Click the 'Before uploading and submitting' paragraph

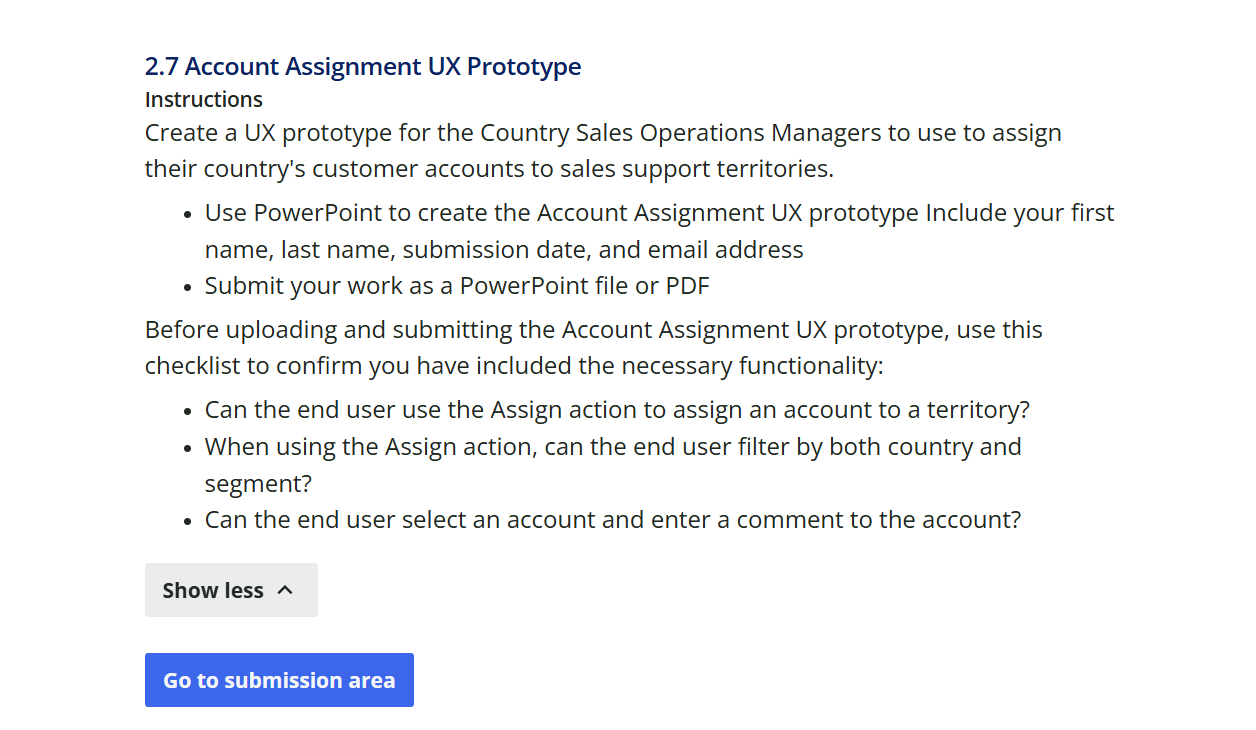click(x=594, y=347)
